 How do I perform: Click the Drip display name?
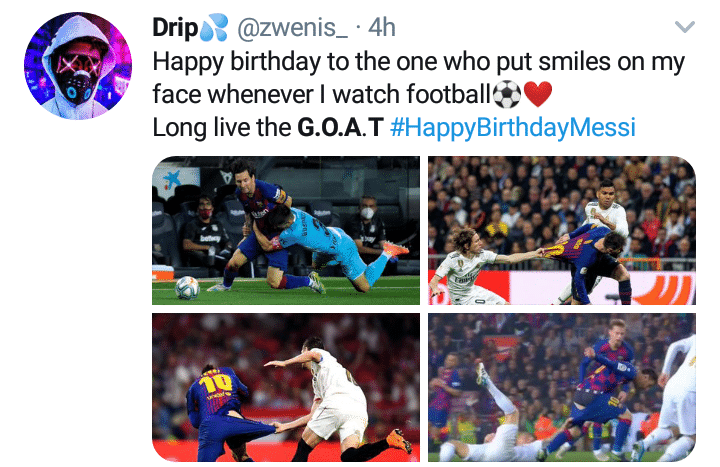coord(175,28)
